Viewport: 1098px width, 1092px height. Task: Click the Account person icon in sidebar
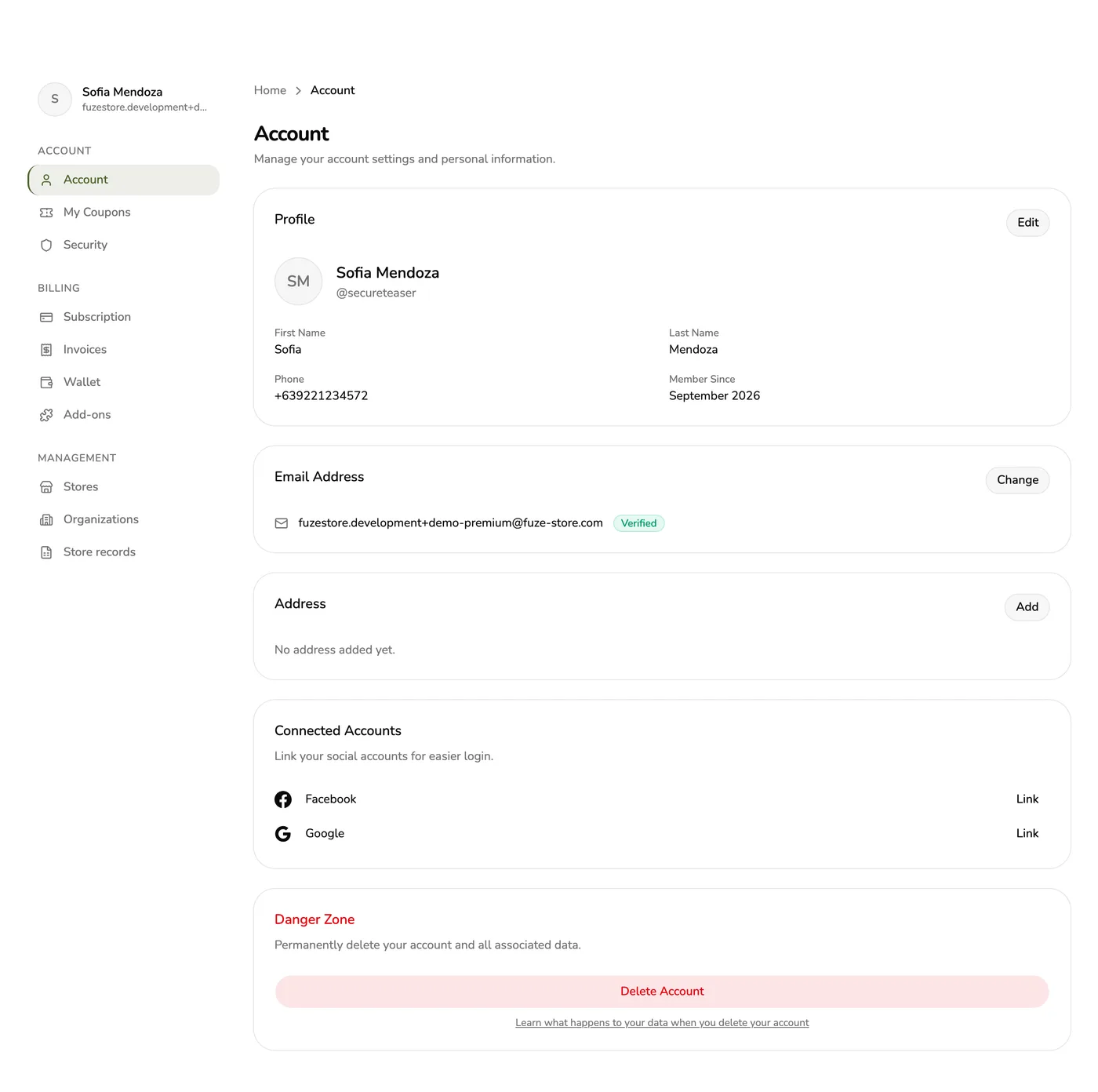click(x=46, y=180)
